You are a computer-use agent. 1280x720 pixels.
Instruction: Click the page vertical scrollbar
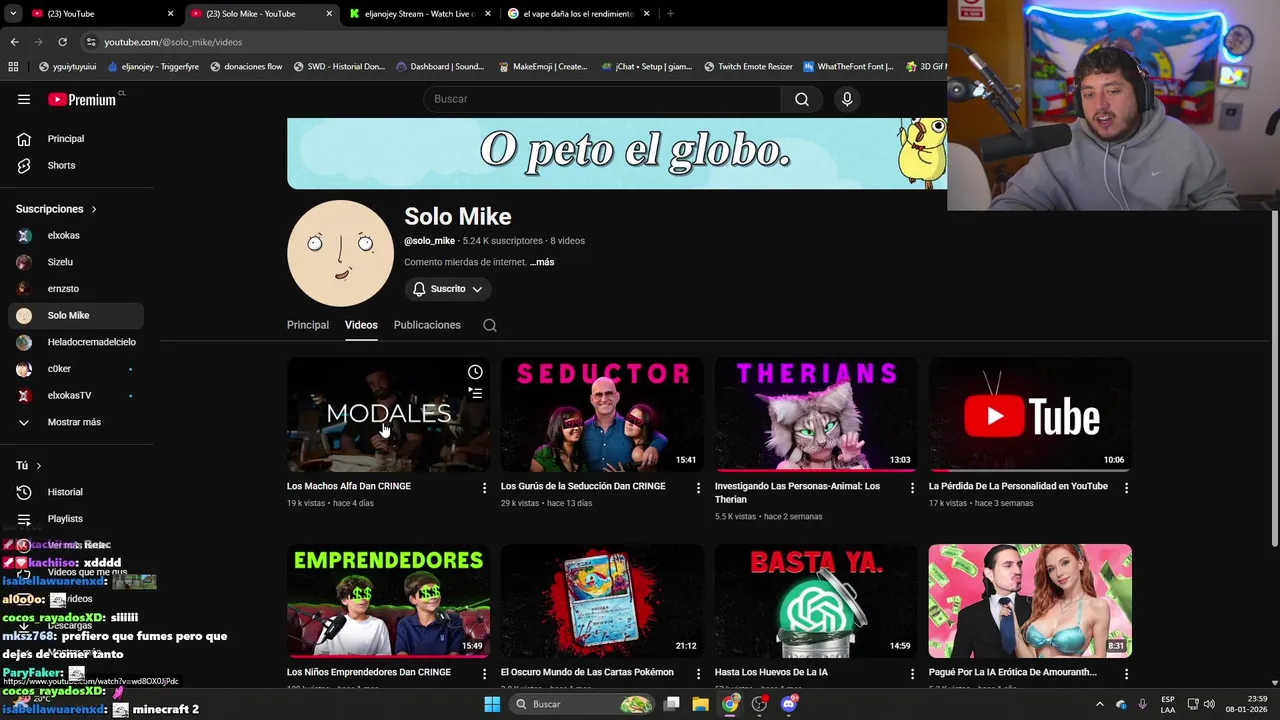(1274, 380)
